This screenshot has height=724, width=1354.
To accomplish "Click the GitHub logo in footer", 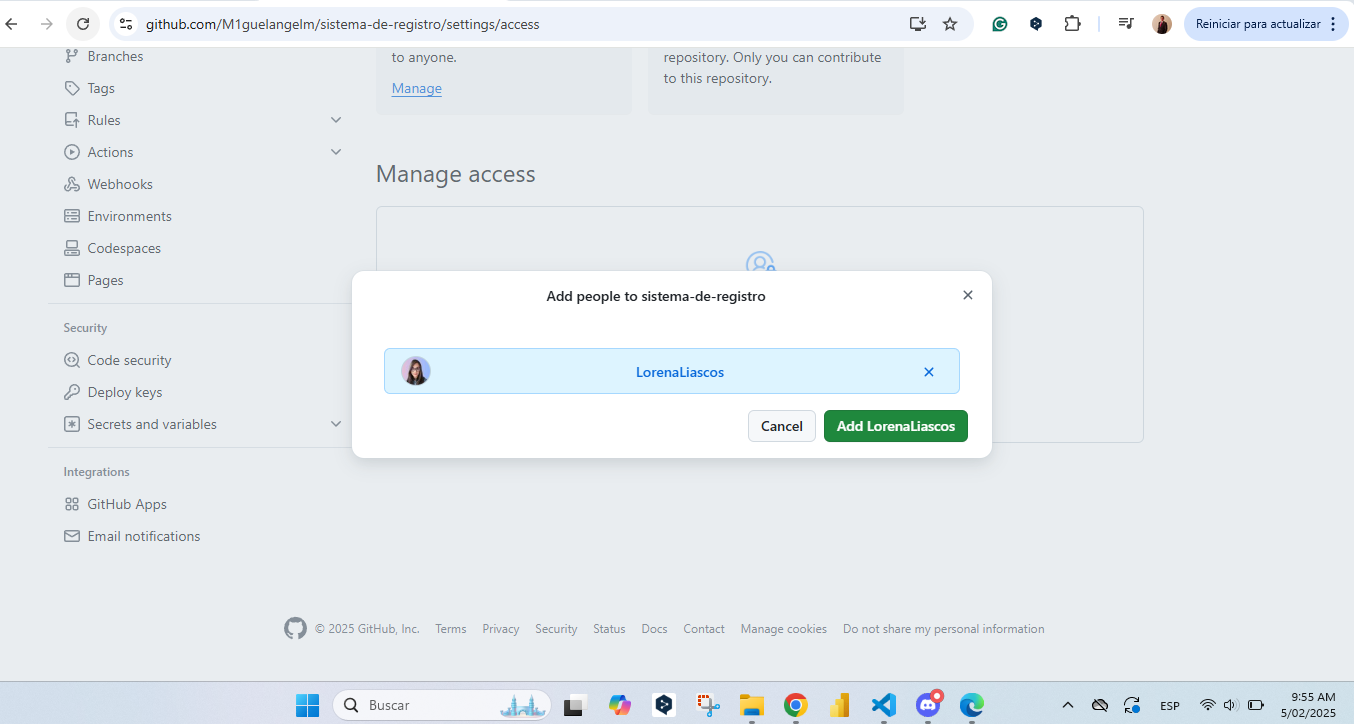I will [x=295, y=628].
